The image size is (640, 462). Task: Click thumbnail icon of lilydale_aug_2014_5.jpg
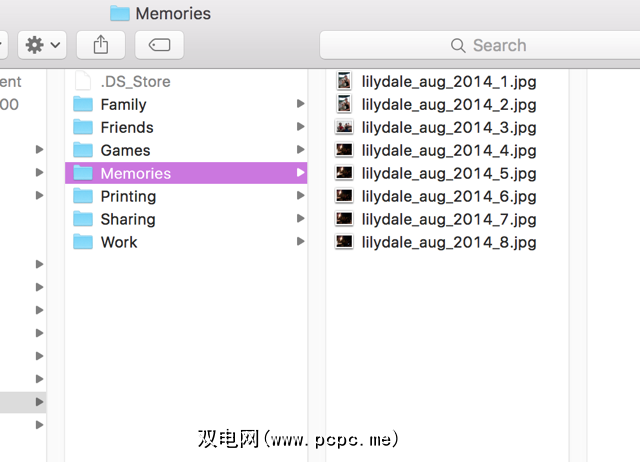(x=344, y=173)
